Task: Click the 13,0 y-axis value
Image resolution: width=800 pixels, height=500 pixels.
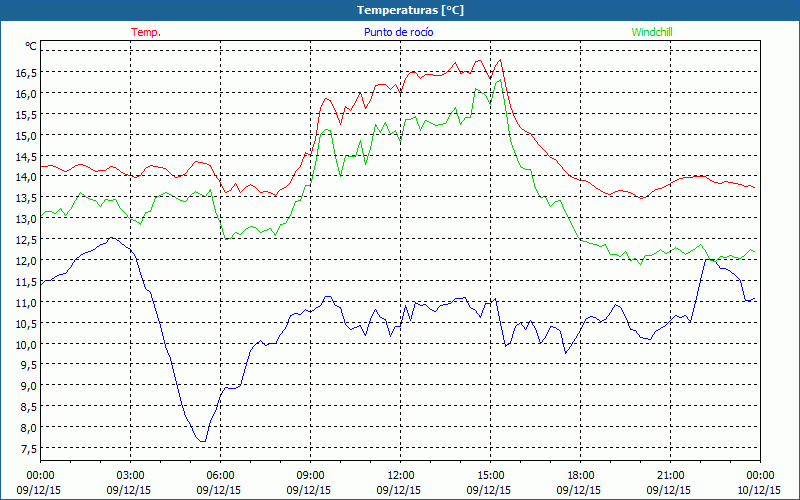Action: pyautogui.click(x=26, y=219)
